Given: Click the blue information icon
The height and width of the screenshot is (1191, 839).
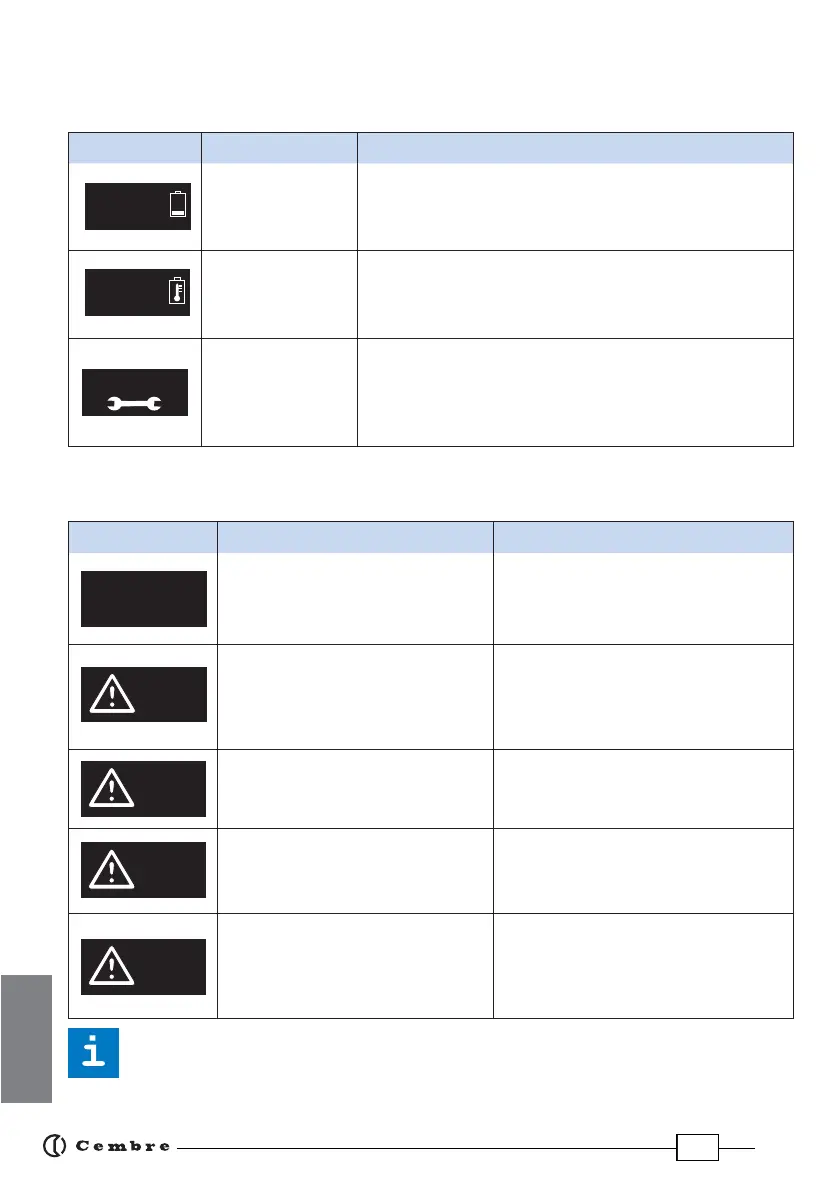Looking at the screenshot, I should (93, 1053).
